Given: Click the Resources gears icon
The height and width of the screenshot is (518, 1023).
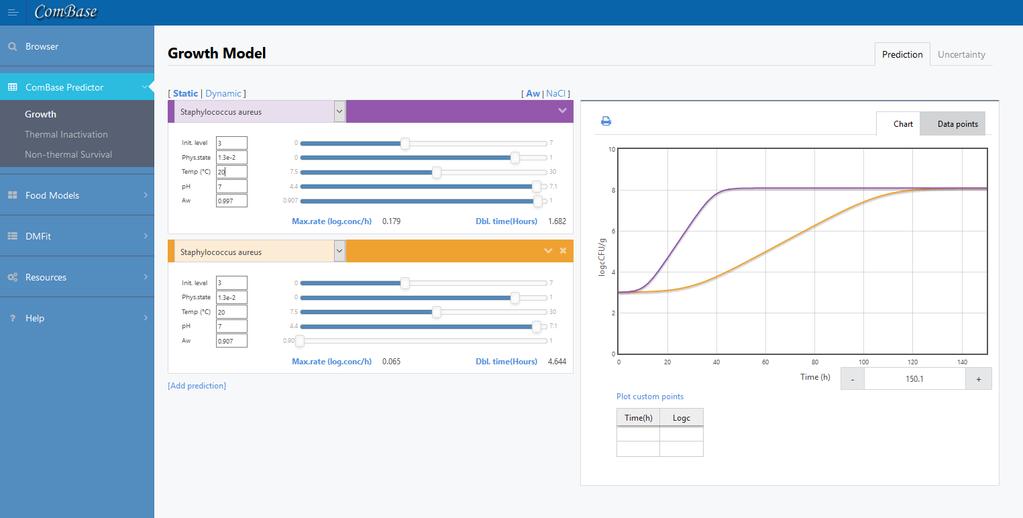Looking at the screenshot, I should tap(12, 277).
